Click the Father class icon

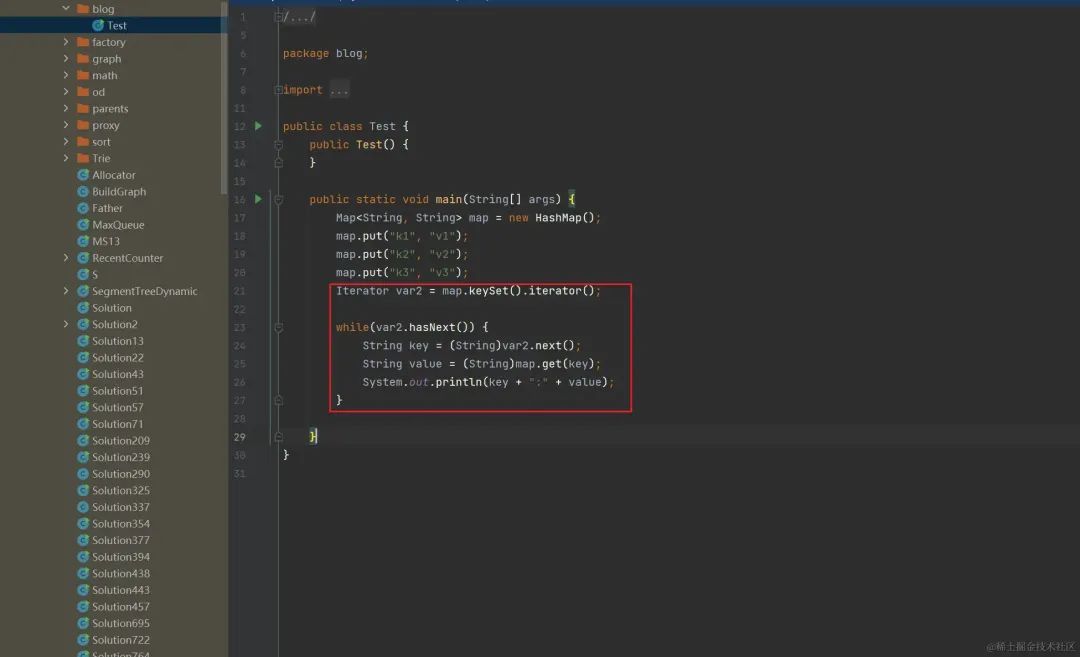pyautogui.click(x=83, y=208)
